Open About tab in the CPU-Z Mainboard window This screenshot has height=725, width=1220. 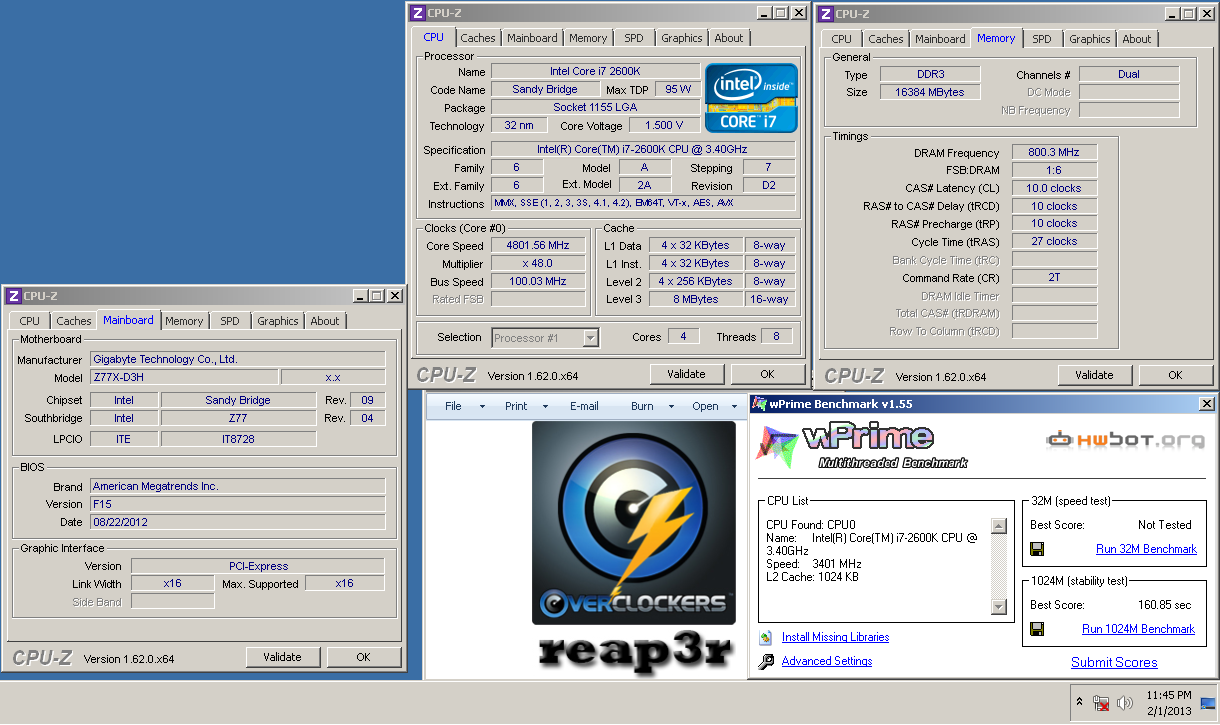325,321
